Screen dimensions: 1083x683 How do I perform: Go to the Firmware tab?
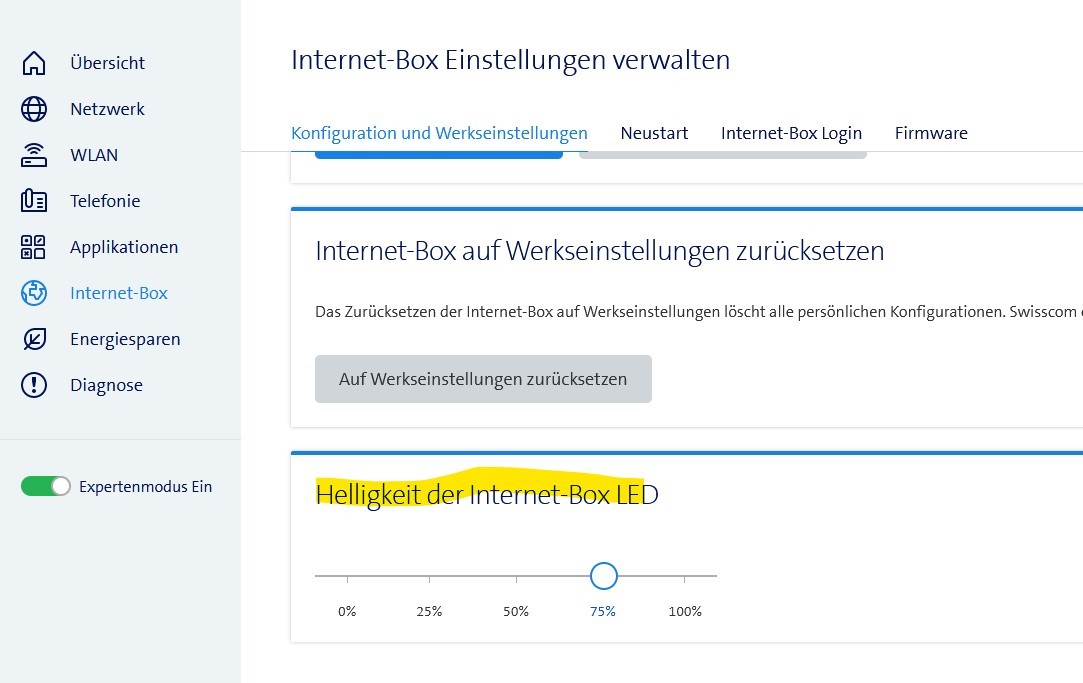point(931,133)
